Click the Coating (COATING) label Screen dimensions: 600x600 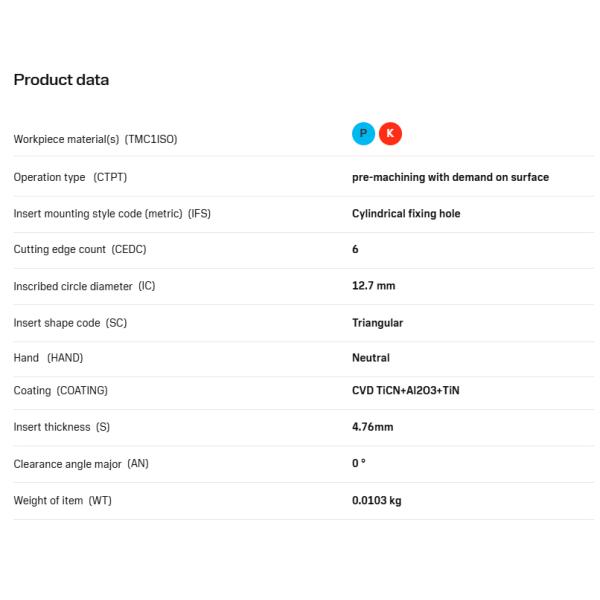pyautogui.click(x=60, y=391)
